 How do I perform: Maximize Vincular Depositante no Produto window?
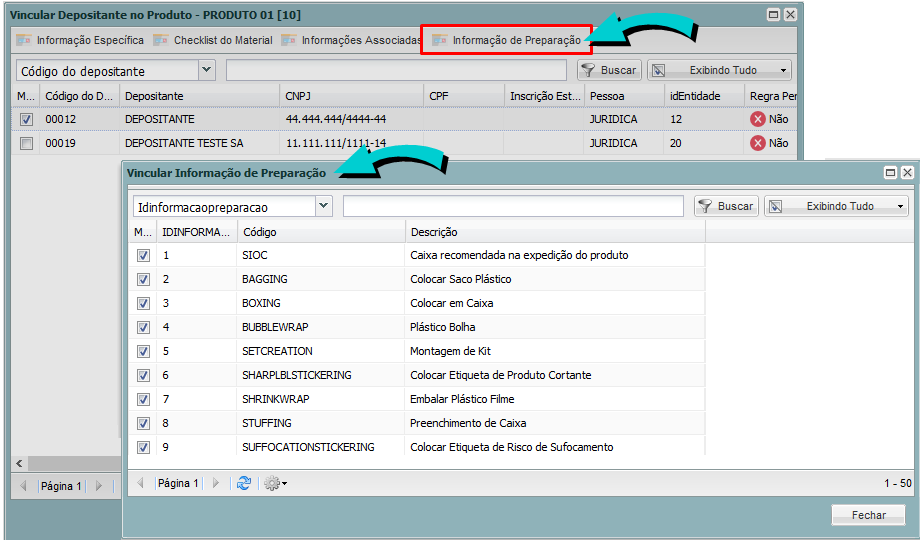click(x=773, y=15)
